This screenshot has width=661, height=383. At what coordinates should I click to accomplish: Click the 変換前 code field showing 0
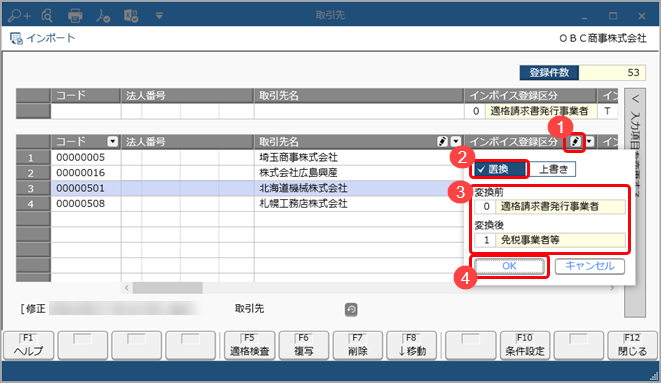tap(486, 206)
